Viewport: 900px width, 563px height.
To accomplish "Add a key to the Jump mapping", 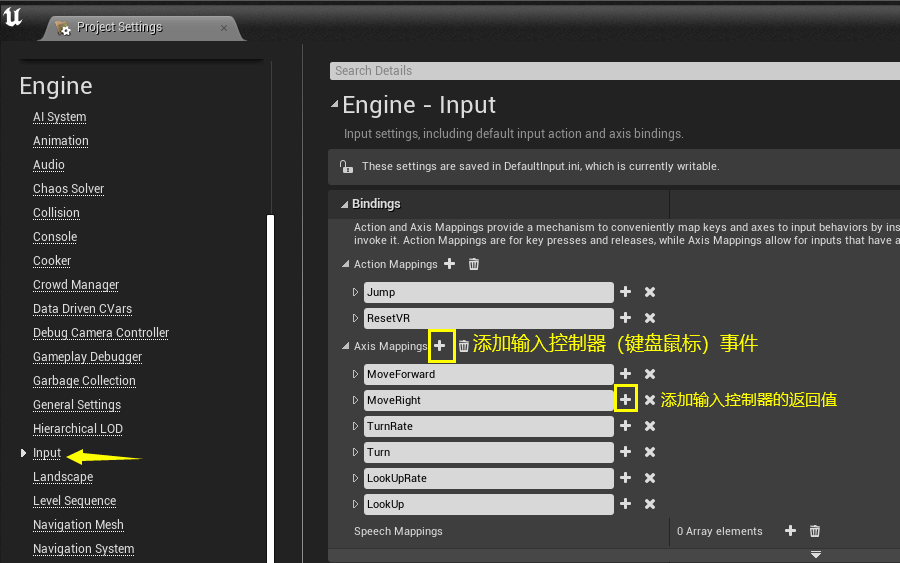I will (x=626, y=292).
